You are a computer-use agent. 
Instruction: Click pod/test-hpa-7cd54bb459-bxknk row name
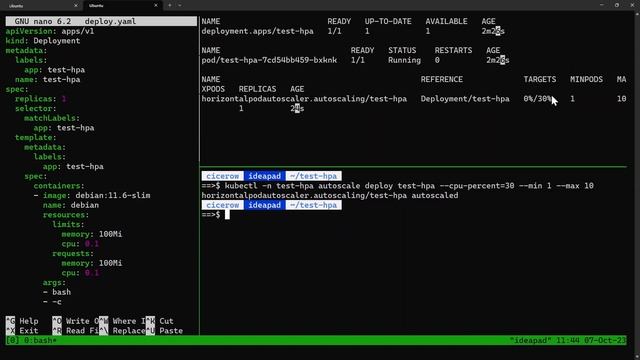pos(269,60)
